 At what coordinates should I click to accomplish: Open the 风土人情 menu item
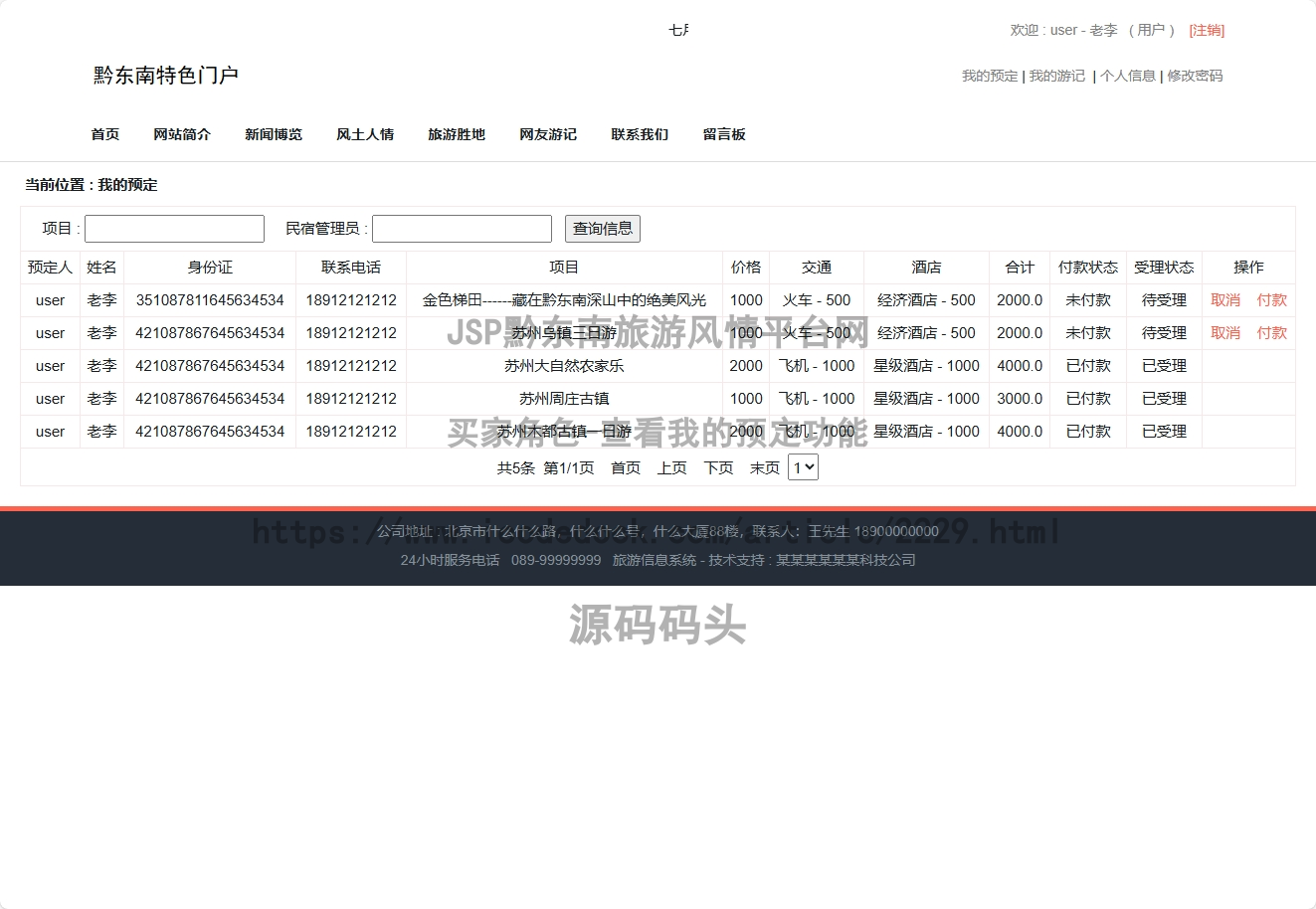[x=365, y=134]
